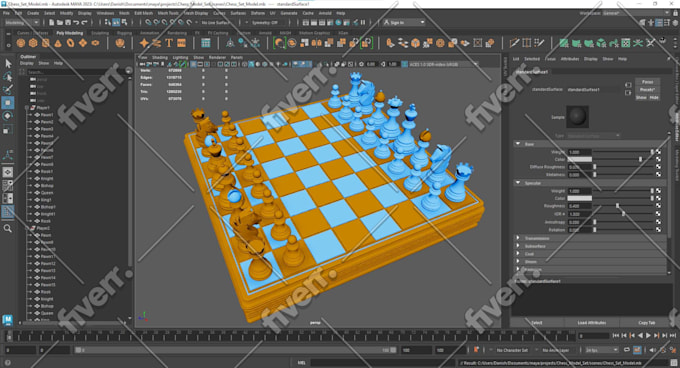Open the Edit Mesh menu

(x=144, y=13)
